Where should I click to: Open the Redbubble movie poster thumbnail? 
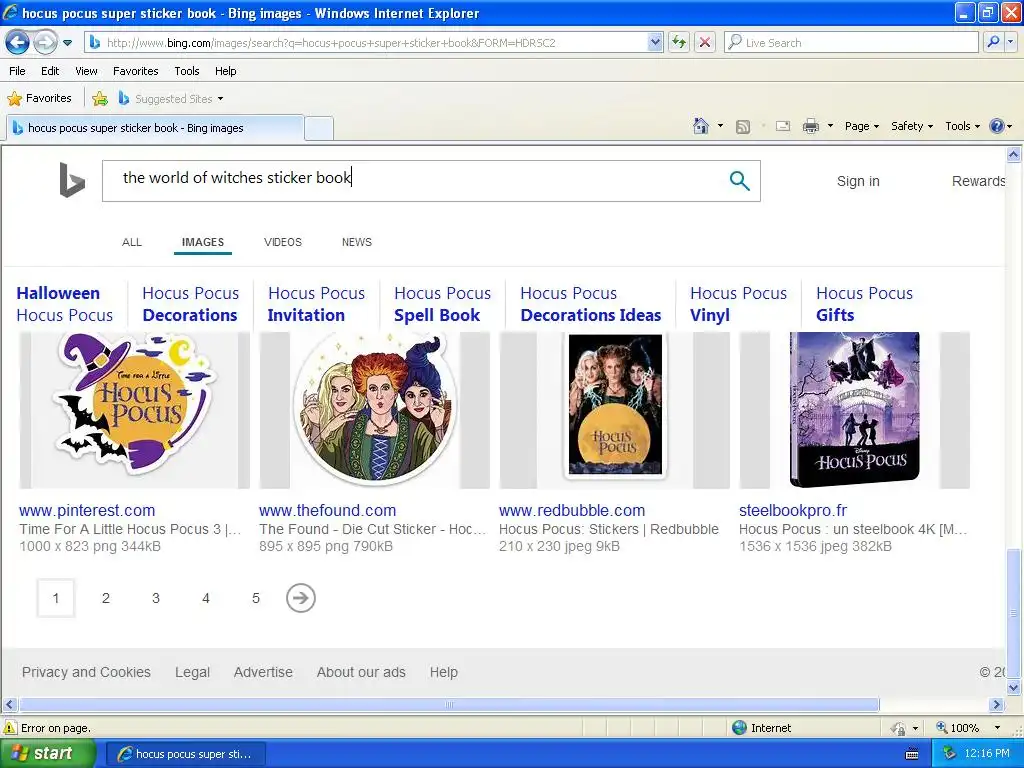[615, 409]
